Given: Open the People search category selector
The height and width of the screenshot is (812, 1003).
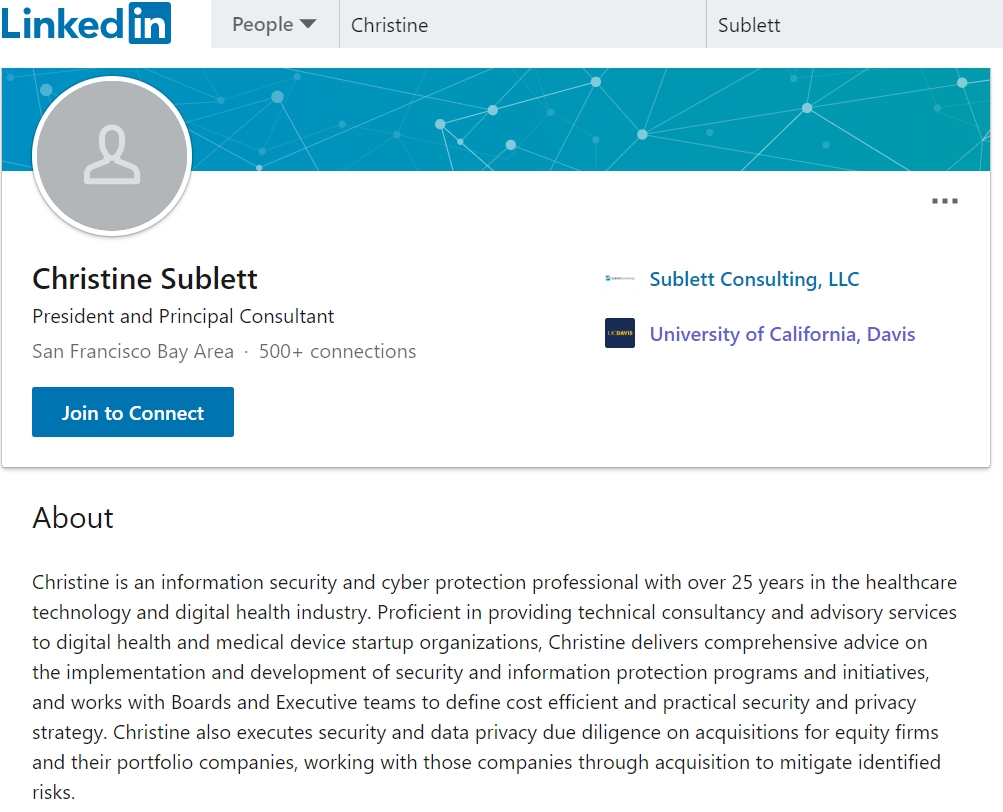Looking at the screenshot, I should [274, 24].
